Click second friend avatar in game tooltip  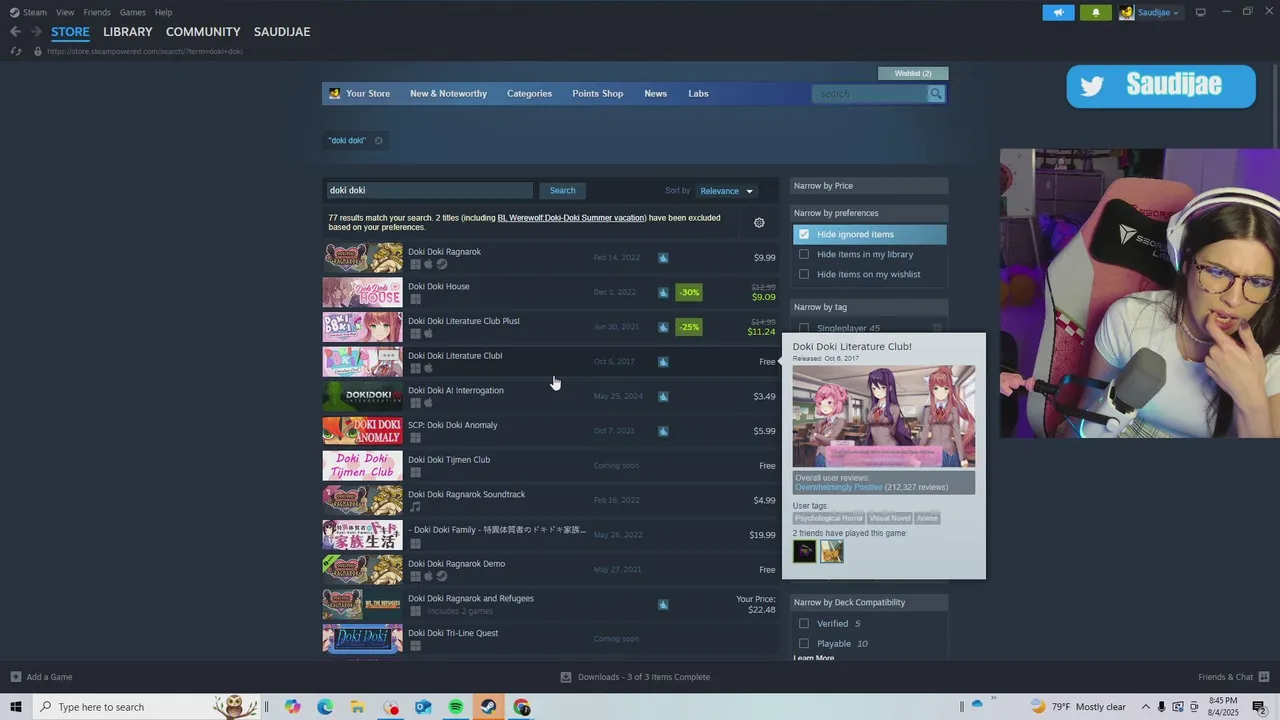(832, 551)
